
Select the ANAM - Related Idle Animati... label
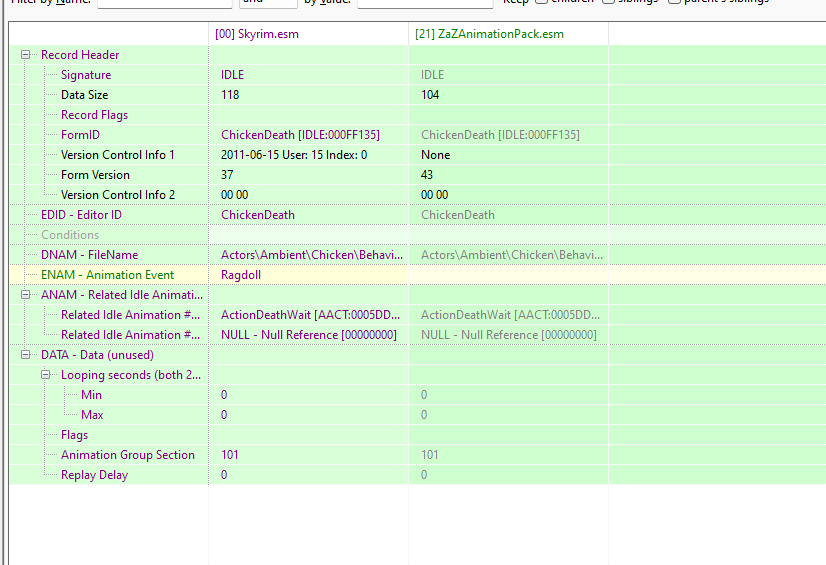122,295
